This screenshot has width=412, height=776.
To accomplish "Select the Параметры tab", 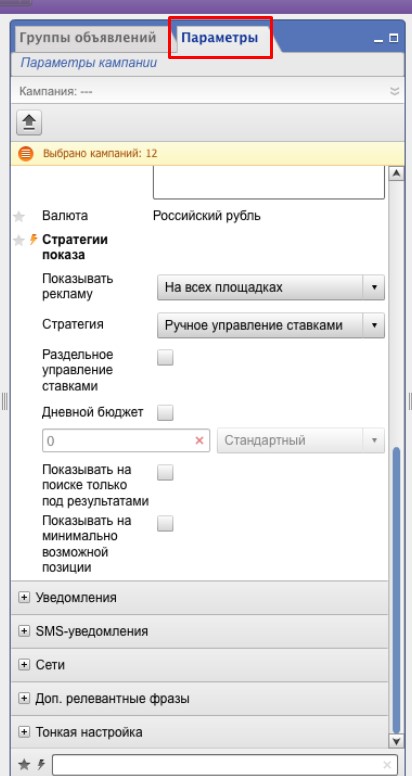I will 220,38.
